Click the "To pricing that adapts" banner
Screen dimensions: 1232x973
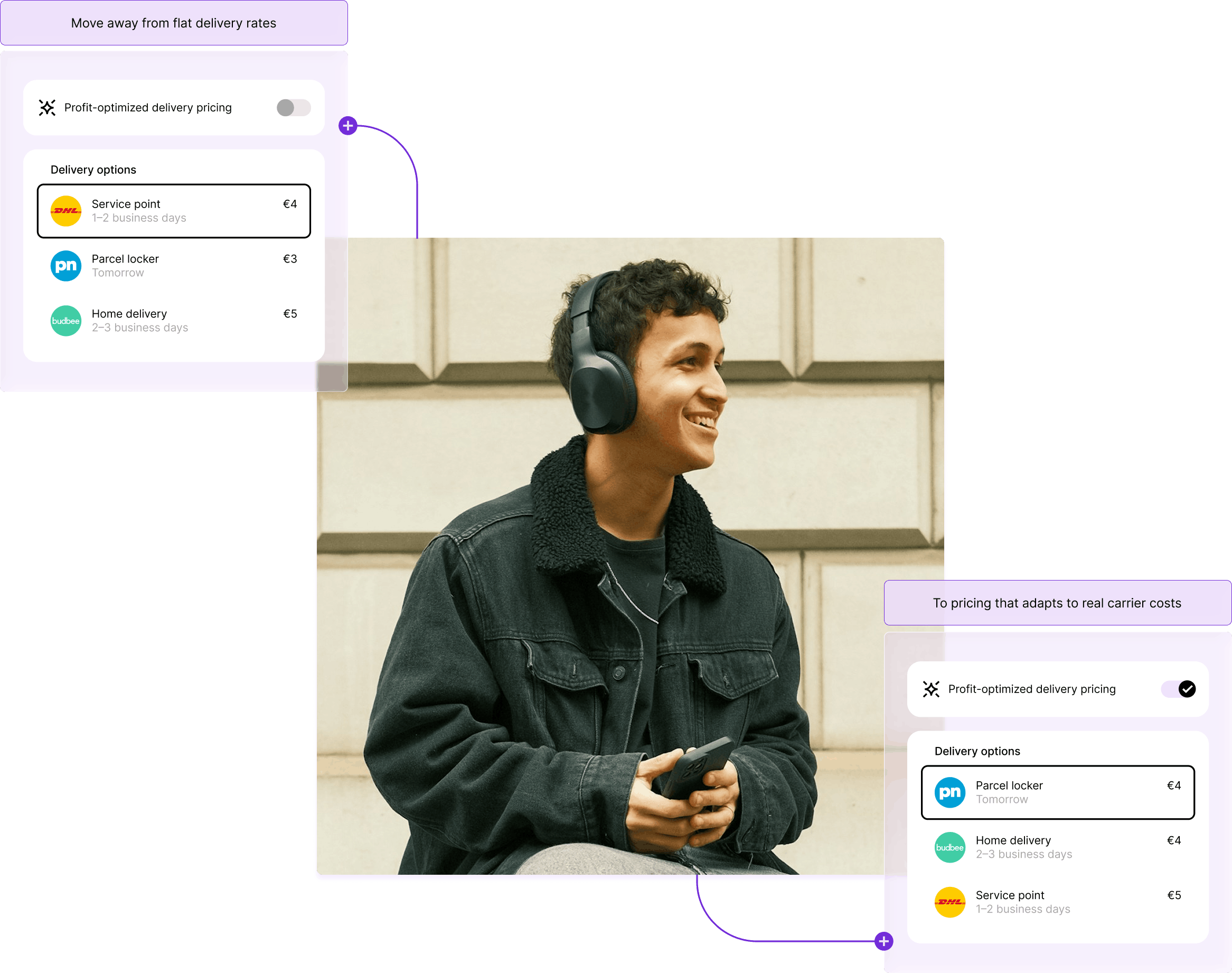pos(1057,603)
